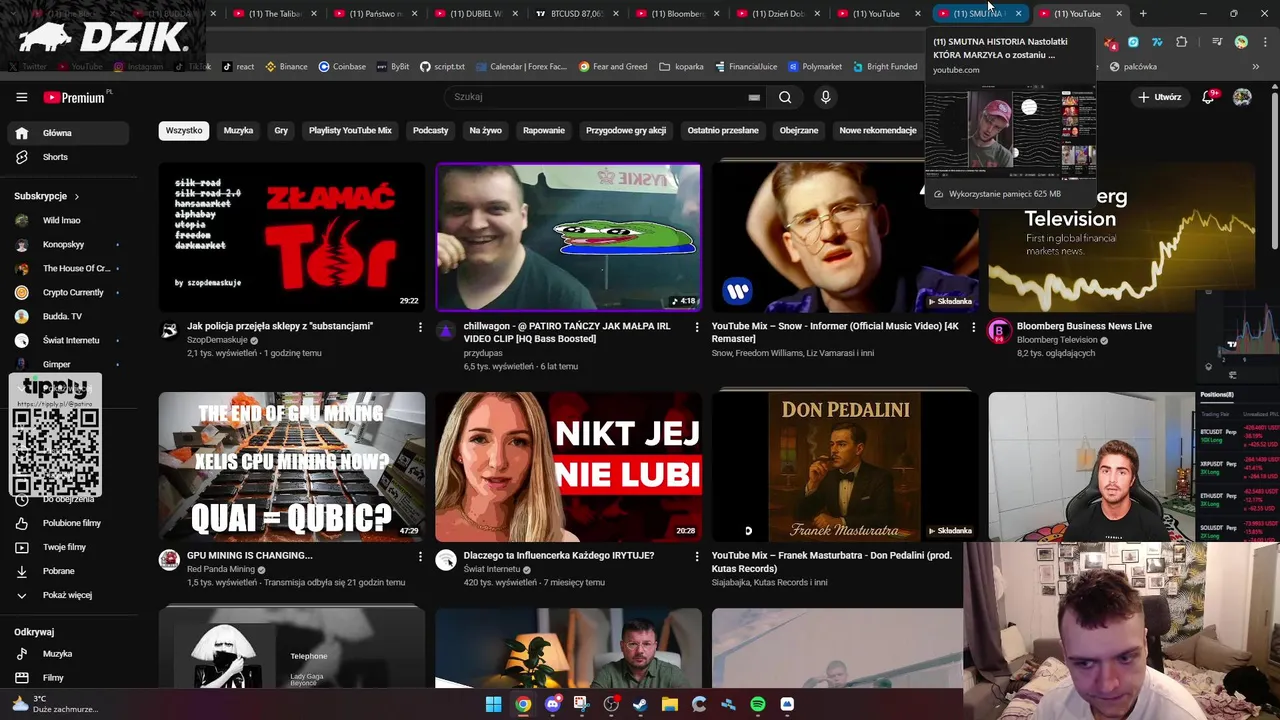
Task: Click the search magnifier button
Action: [785, 97]
